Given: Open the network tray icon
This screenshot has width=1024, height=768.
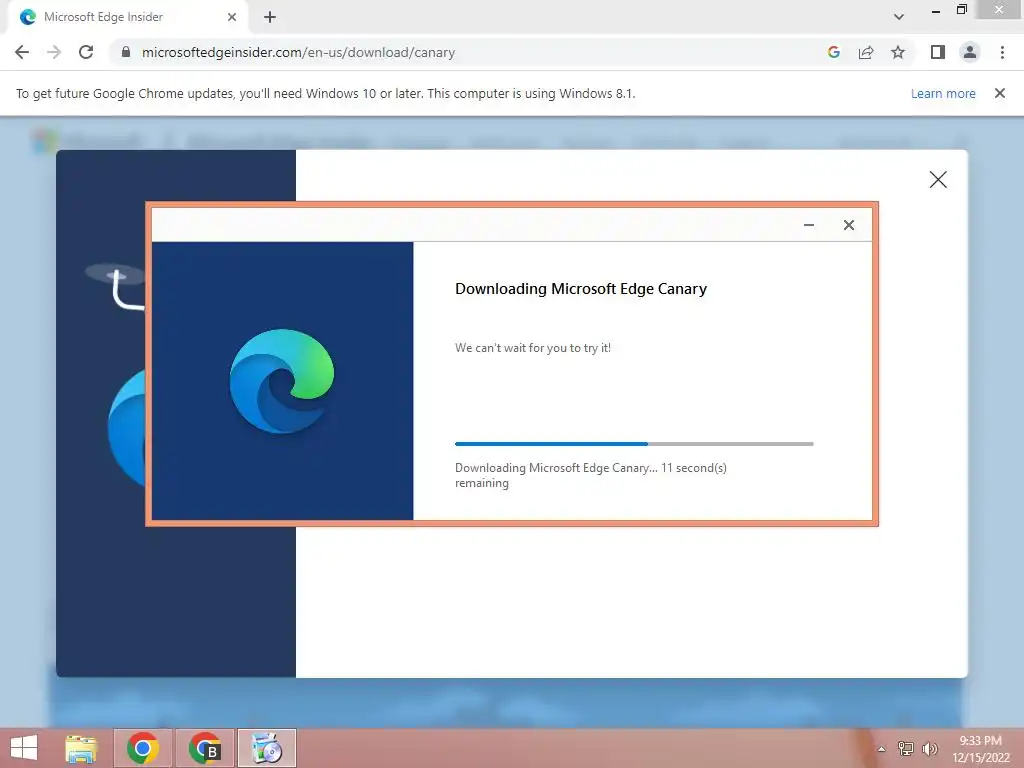Looking at the screenshot, I should click(x=906, y=748).
